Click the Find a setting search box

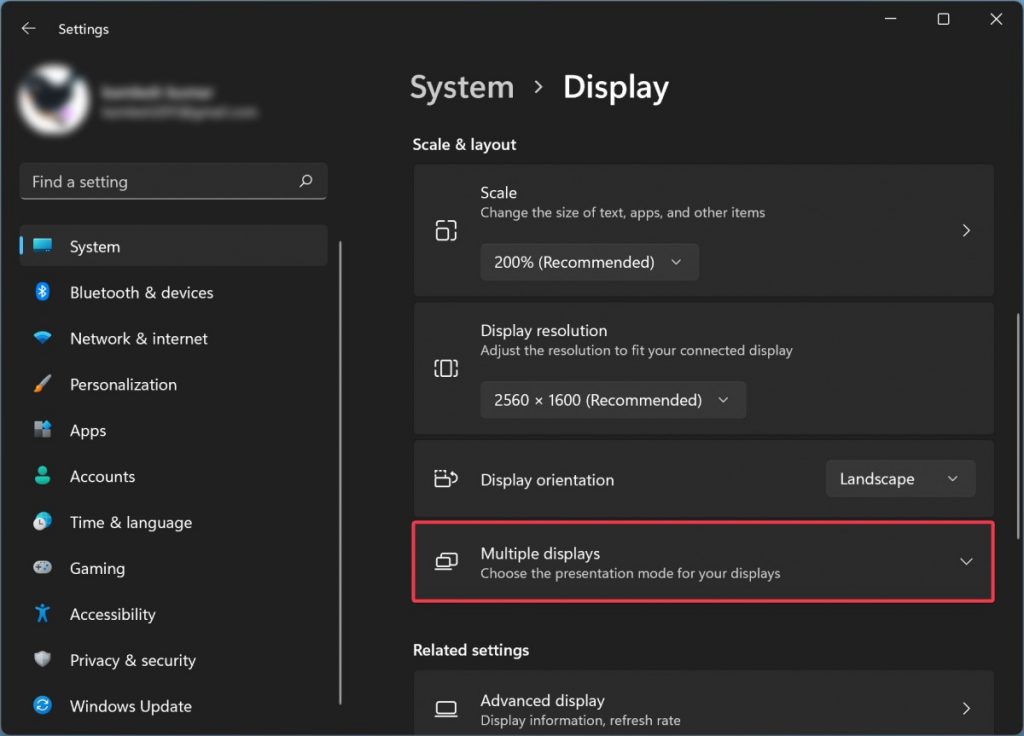click(173, 181)
